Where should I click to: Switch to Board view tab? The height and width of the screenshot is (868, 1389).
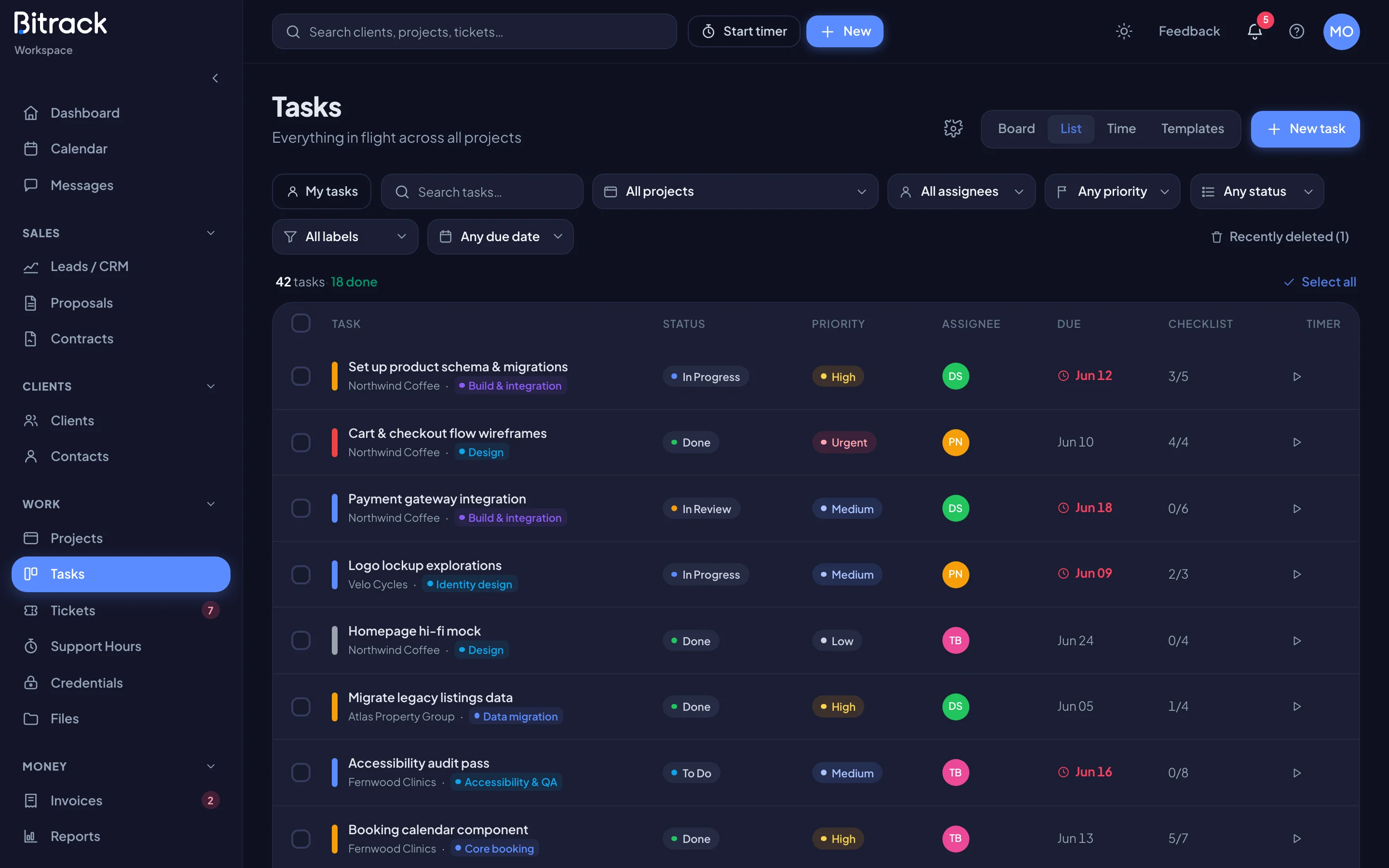[x=1016, y=129]
